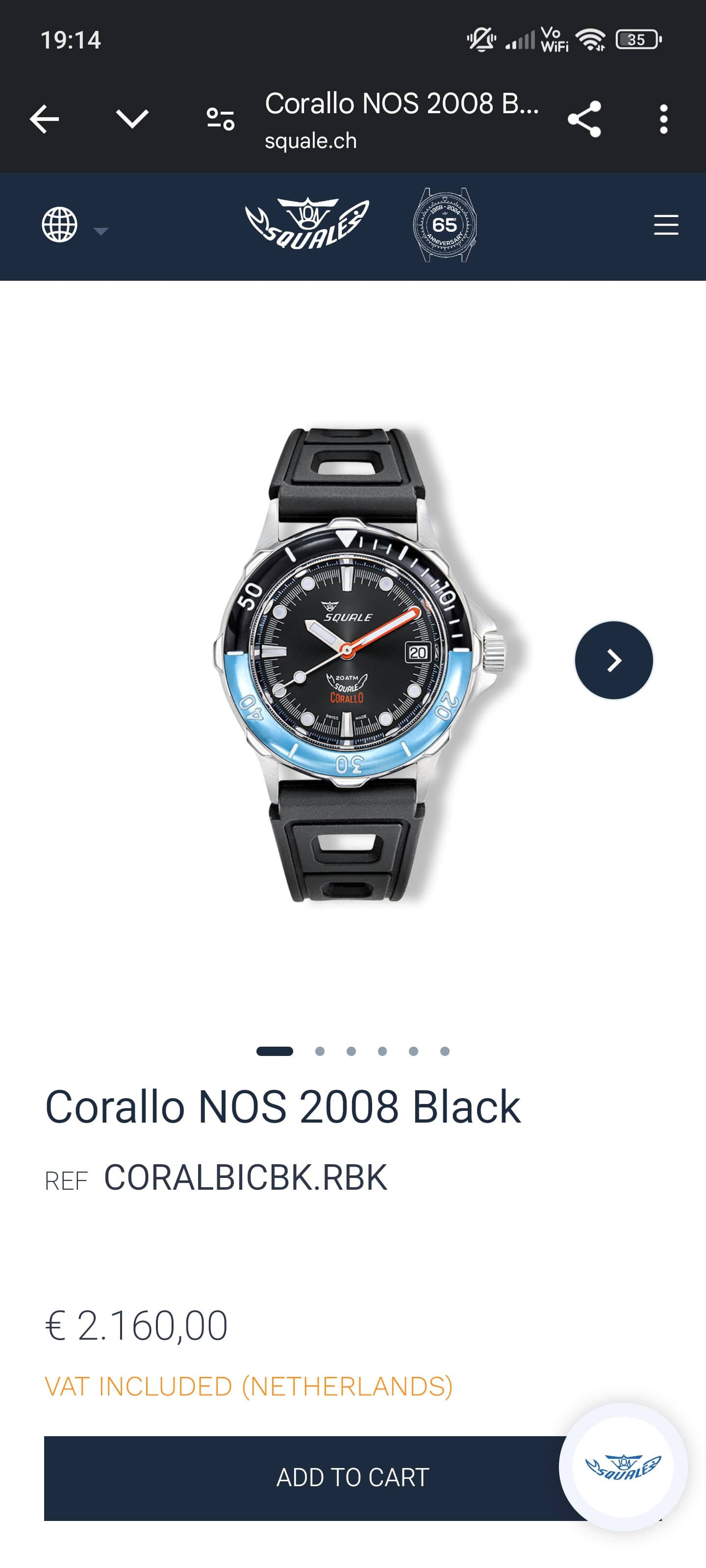This screenshot has width=706, height=1568.
Task: Open the browser three-dot menu
Action: tap(663, 119)
